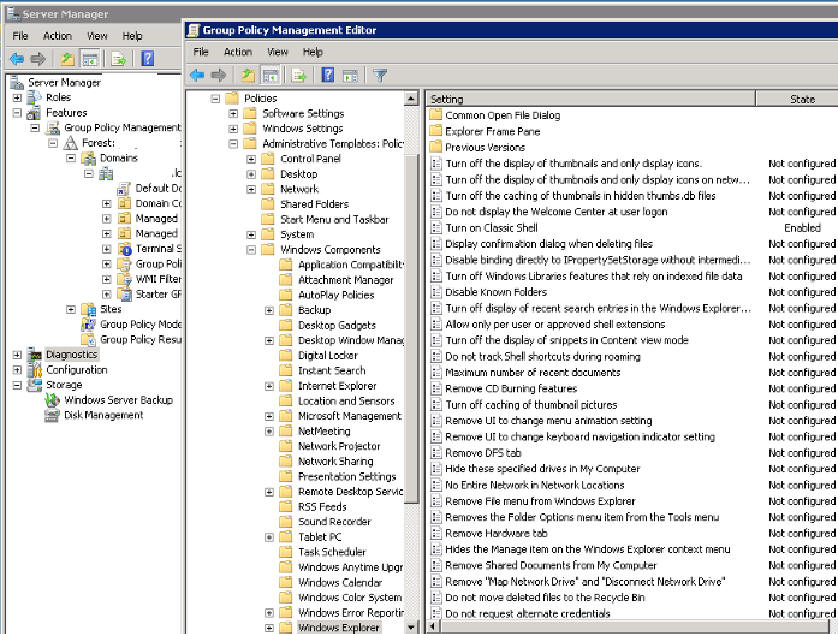Open Action menu in Group Policy Management Editor

click(238, 52)
